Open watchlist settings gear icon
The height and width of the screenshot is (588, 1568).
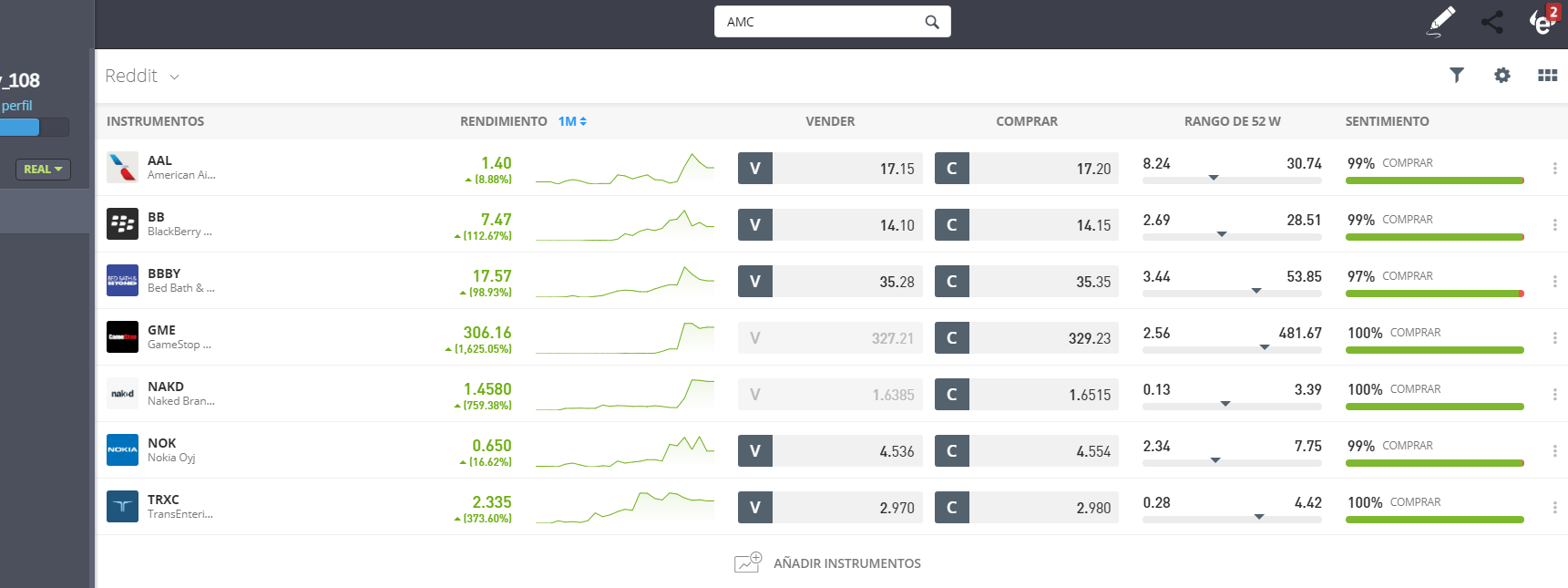(1502, 76)
